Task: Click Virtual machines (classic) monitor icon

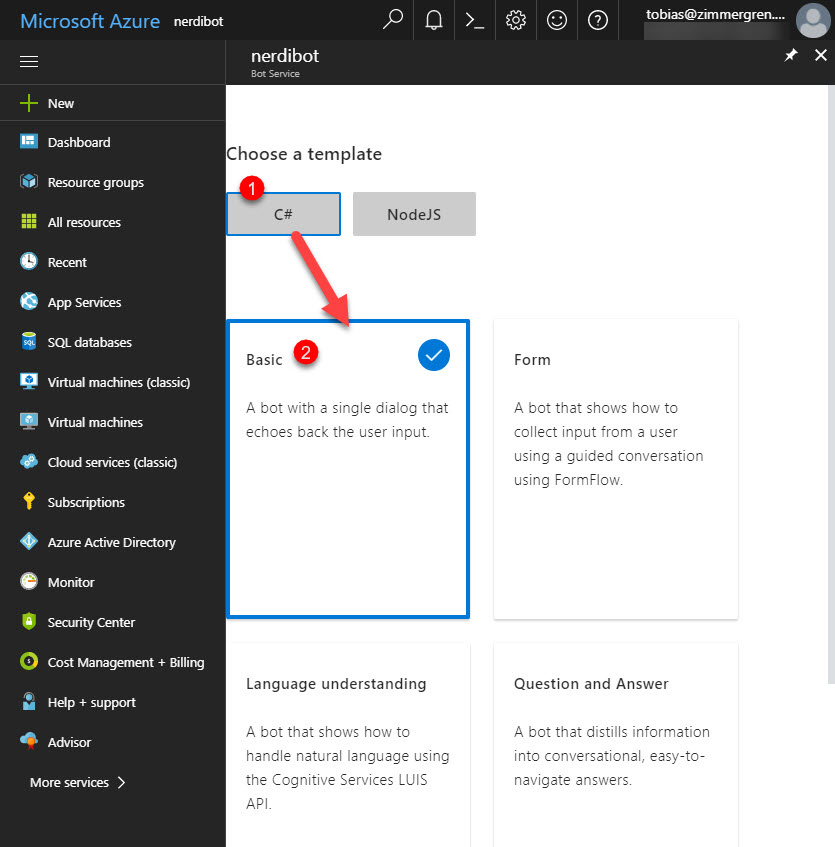Action: click(29, 381)
